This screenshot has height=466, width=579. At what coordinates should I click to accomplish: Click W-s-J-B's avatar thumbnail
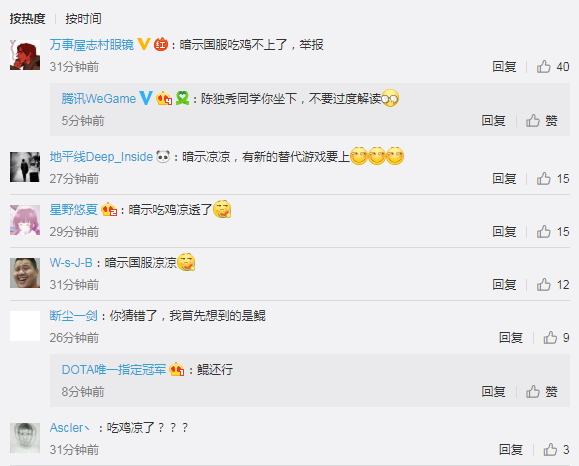pyautogui.click(x=25, y=273)
